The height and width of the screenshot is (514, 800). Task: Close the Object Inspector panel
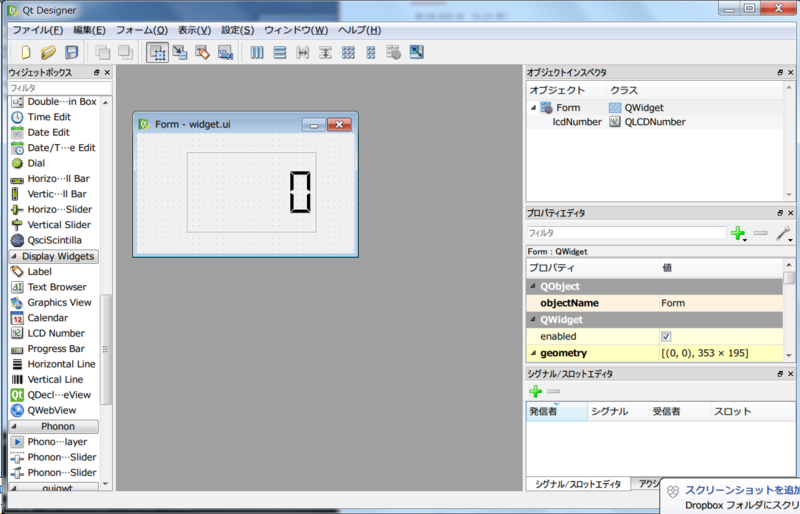click(x=790, y=72)
